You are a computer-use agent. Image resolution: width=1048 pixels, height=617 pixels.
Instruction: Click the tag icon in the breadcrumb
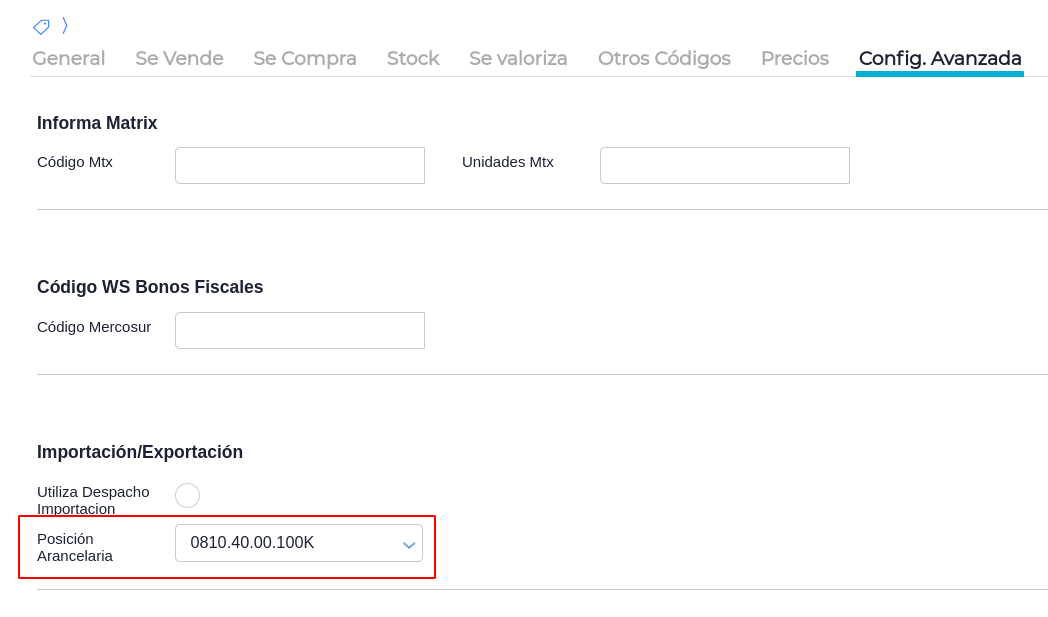41,27
